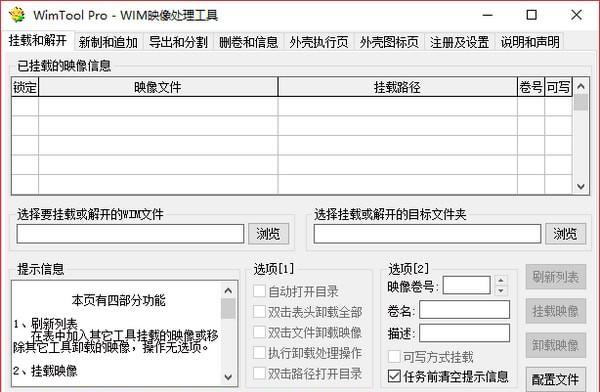The width and height of the screenshot is (600, 392).
Task: Click the mounted image list scrollbar thumb
Action: (x=580, y=102)
